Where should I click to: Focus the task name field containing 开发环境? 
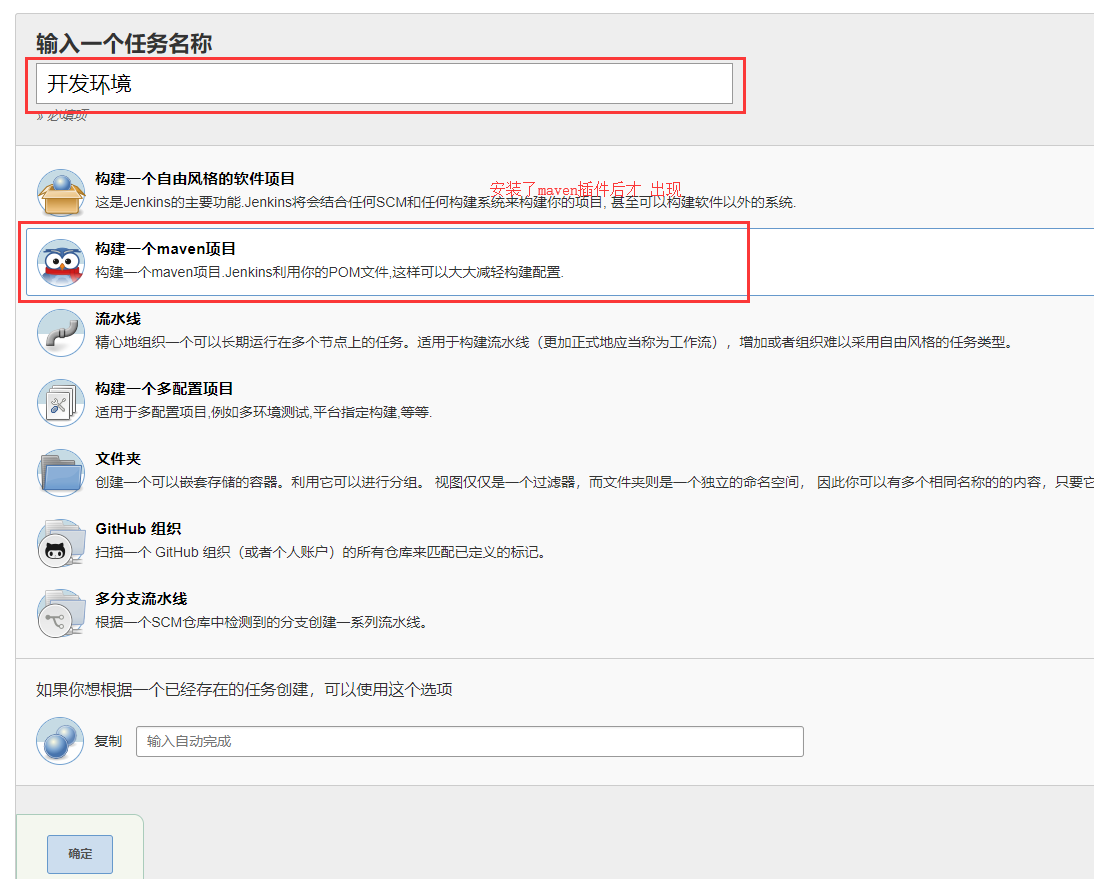[x=384, y=84]
